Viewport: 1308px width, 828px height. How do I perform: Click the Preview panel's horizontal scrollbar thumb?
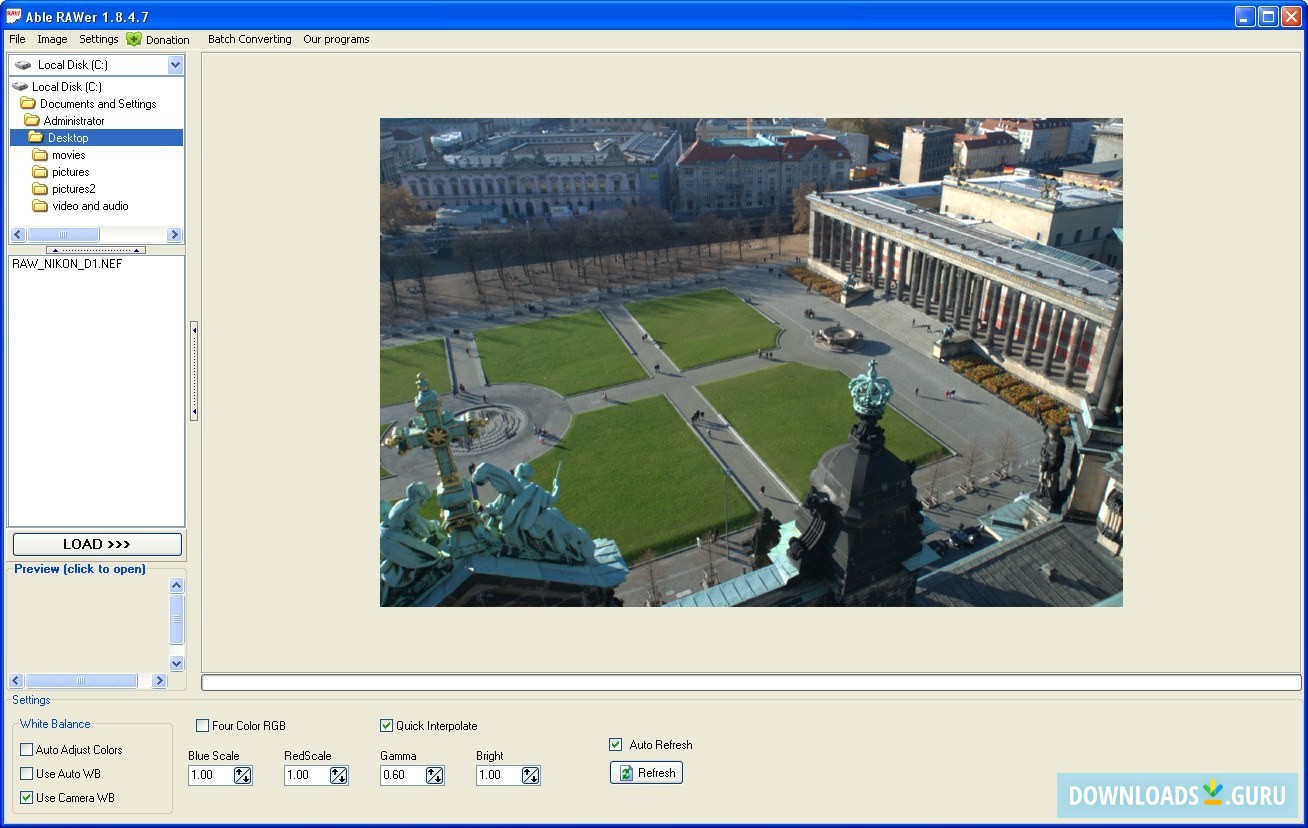coord(82,681)
